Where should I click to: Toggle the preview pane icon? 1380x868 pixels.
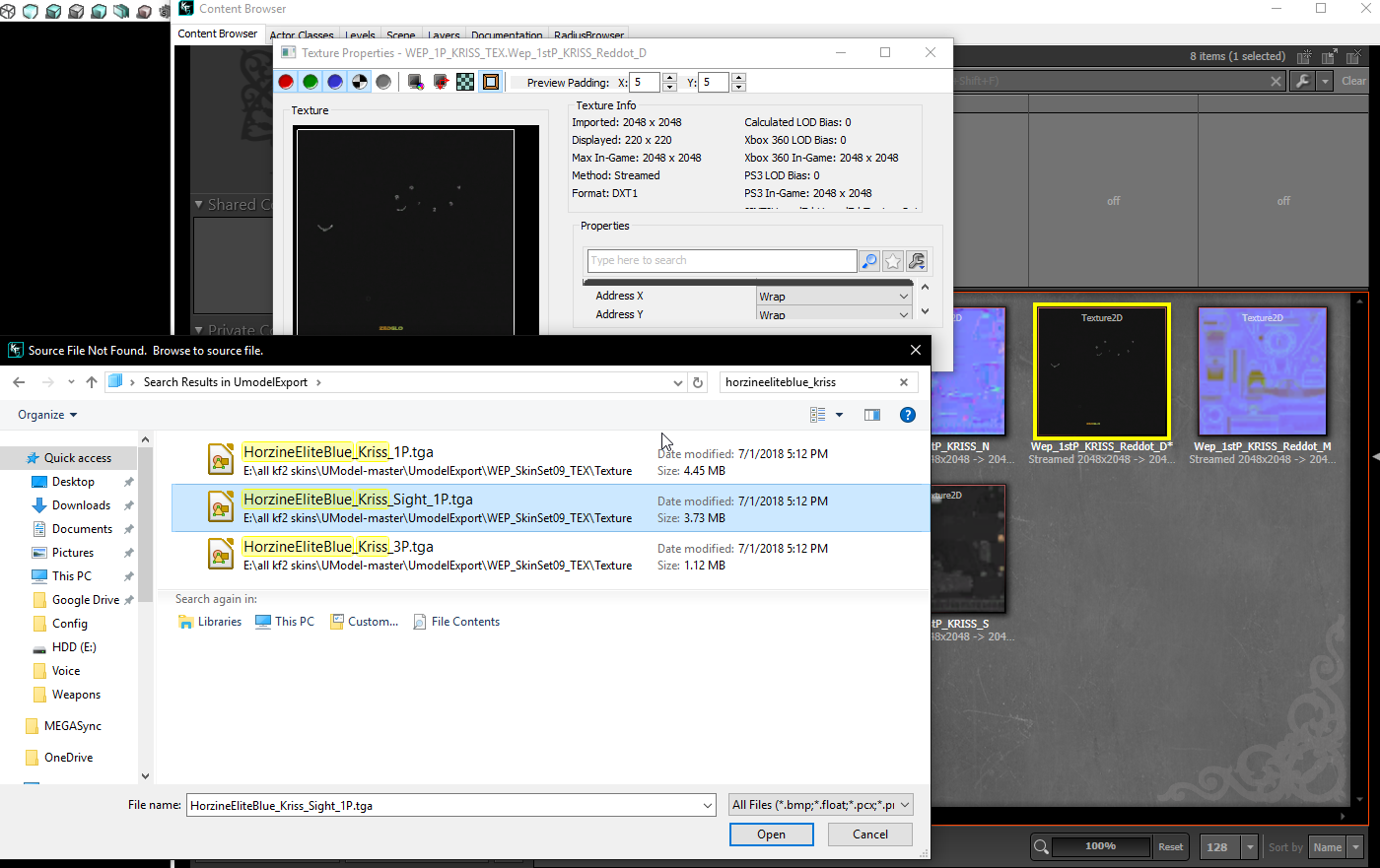coord(872,415)
